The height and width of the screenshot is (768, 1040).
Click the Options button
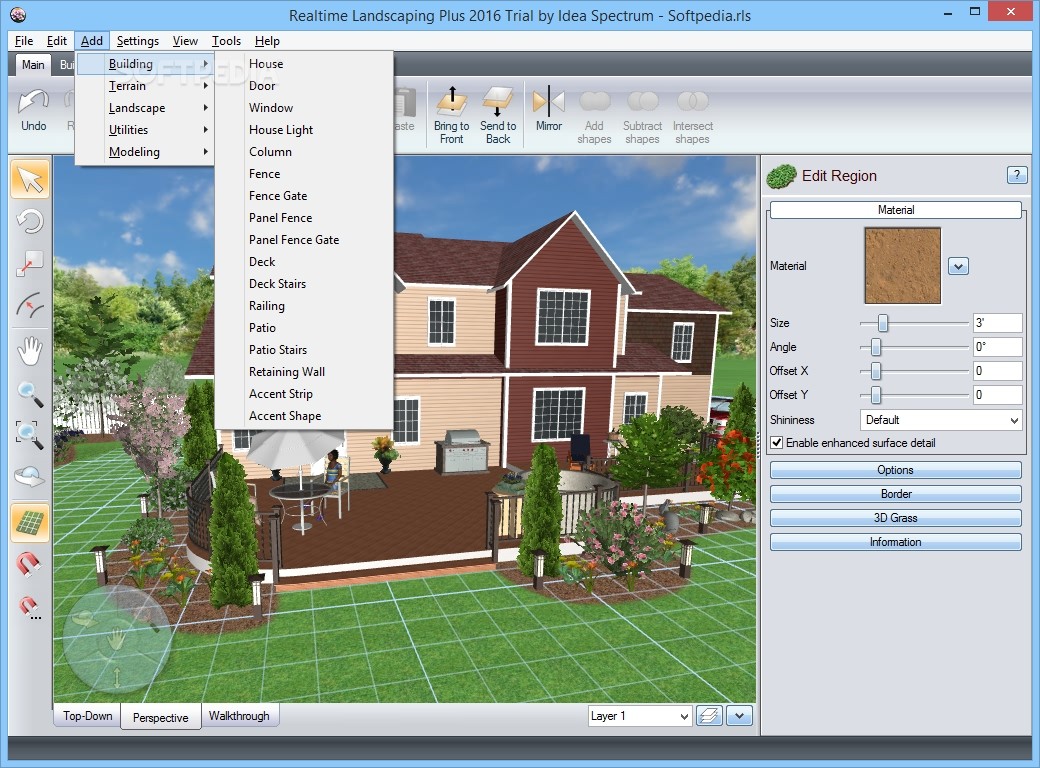[895, 470]
